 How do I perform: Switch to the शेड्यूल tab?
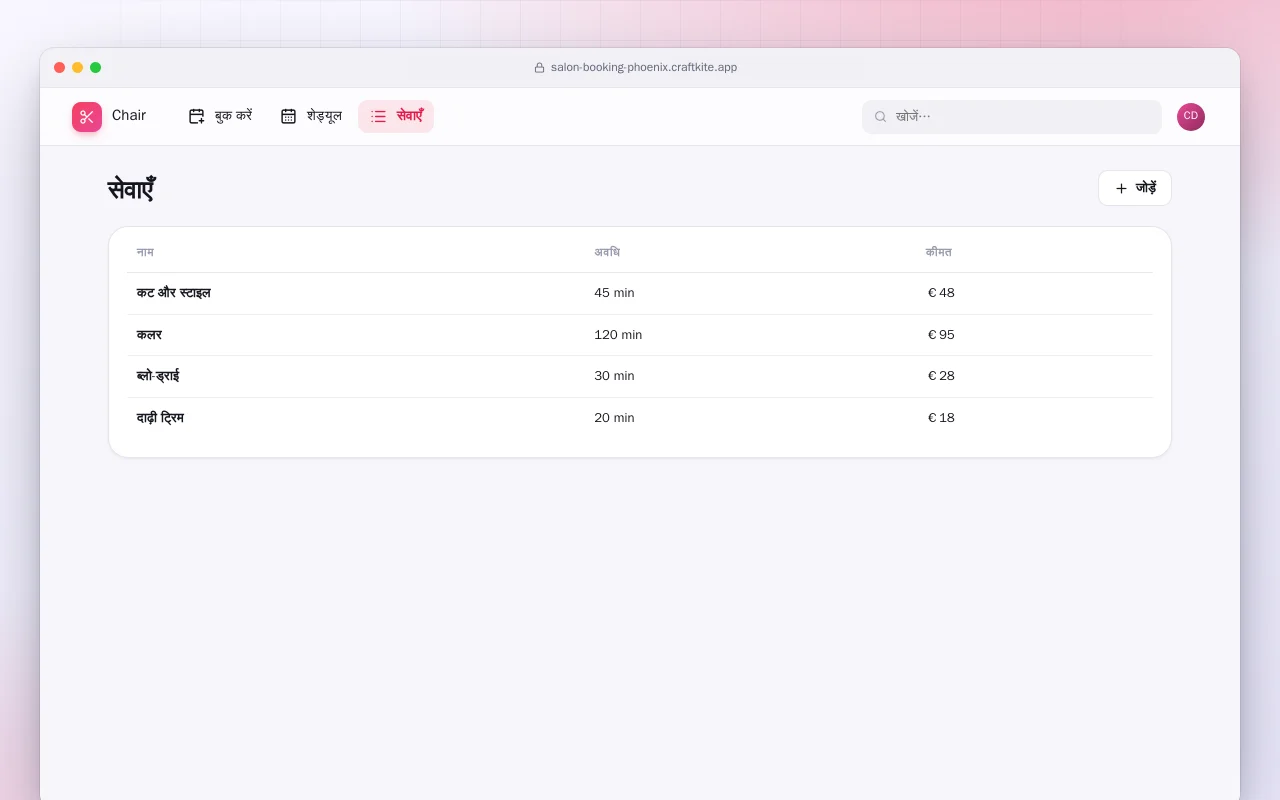tap(311, 116)
